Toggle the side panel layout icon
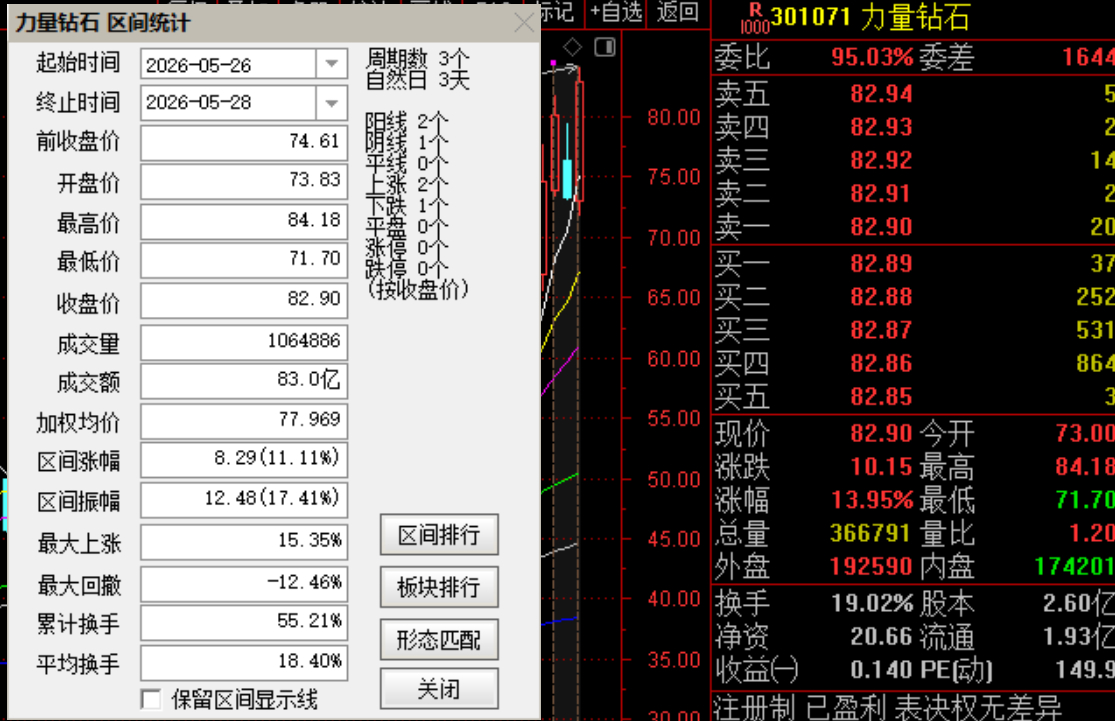This screenshot has height=721, width=1115. coord(605,48)
